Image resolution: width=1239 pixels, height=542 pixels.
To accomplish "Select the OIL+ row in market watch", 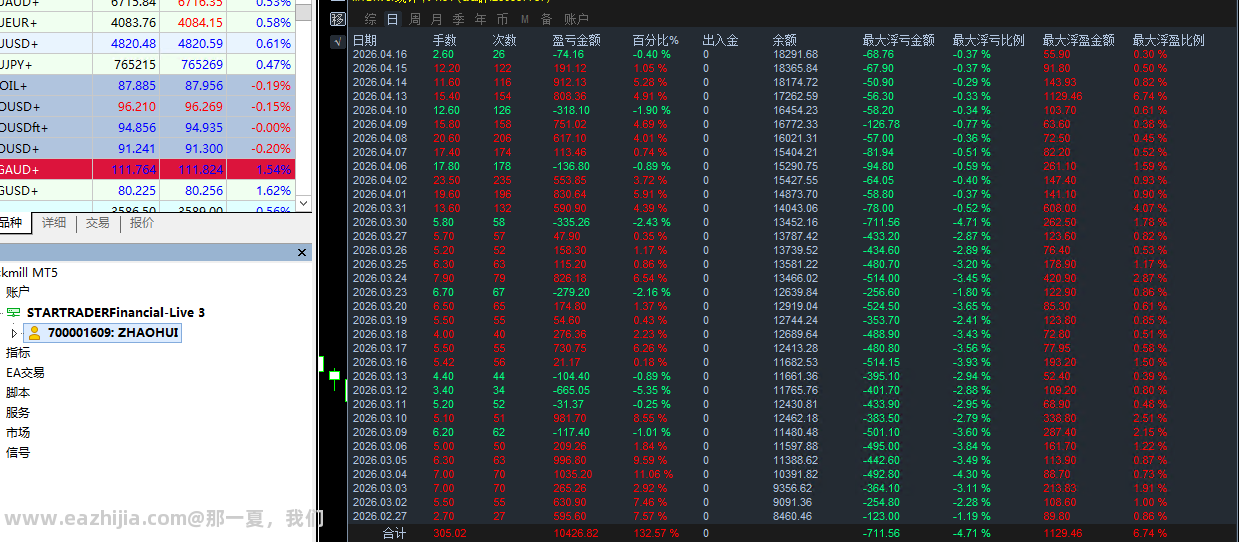I will click(148, 86).
